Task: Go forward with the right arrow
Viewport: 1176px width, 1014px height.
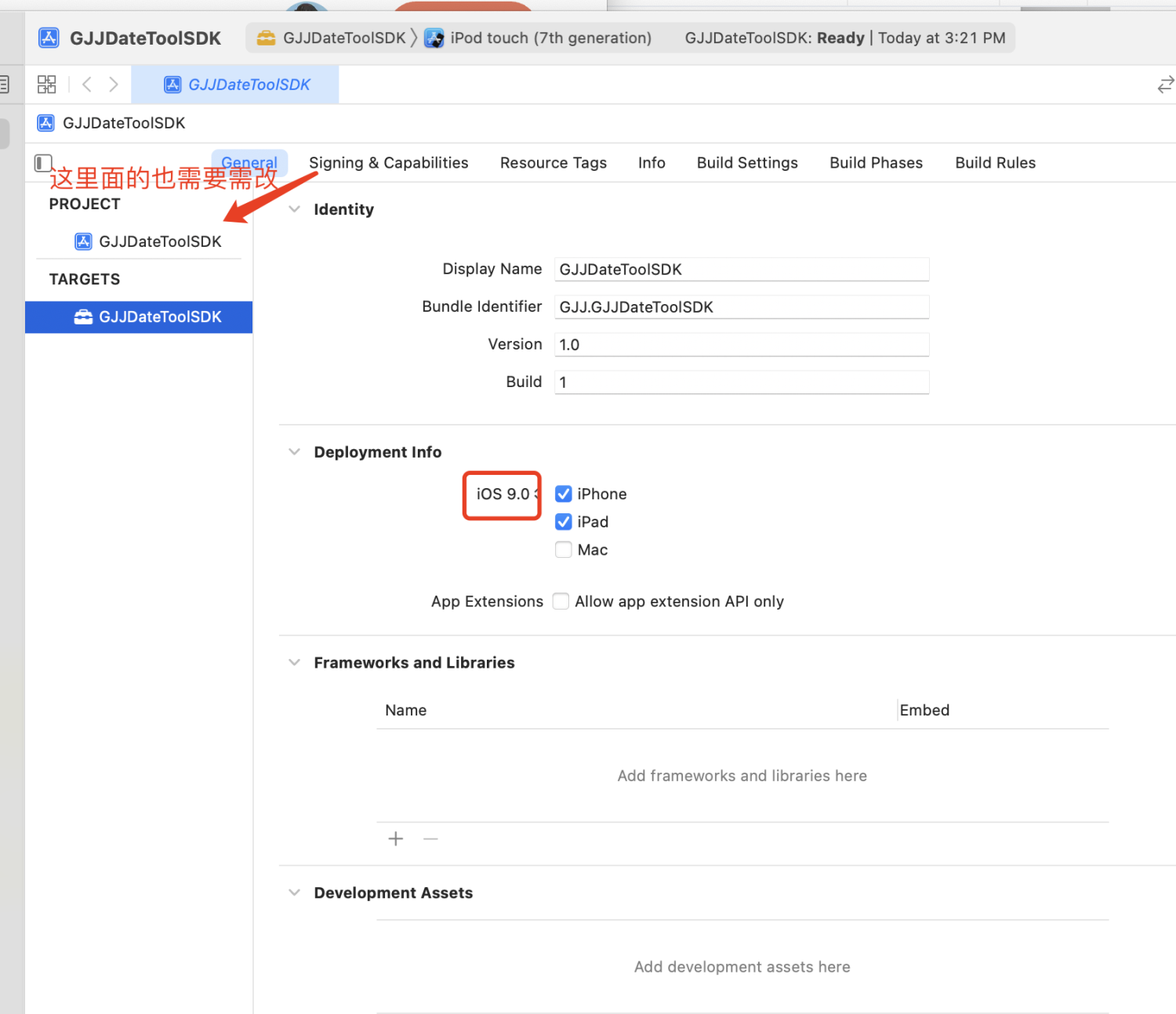Action: click(x=114, y=85)
